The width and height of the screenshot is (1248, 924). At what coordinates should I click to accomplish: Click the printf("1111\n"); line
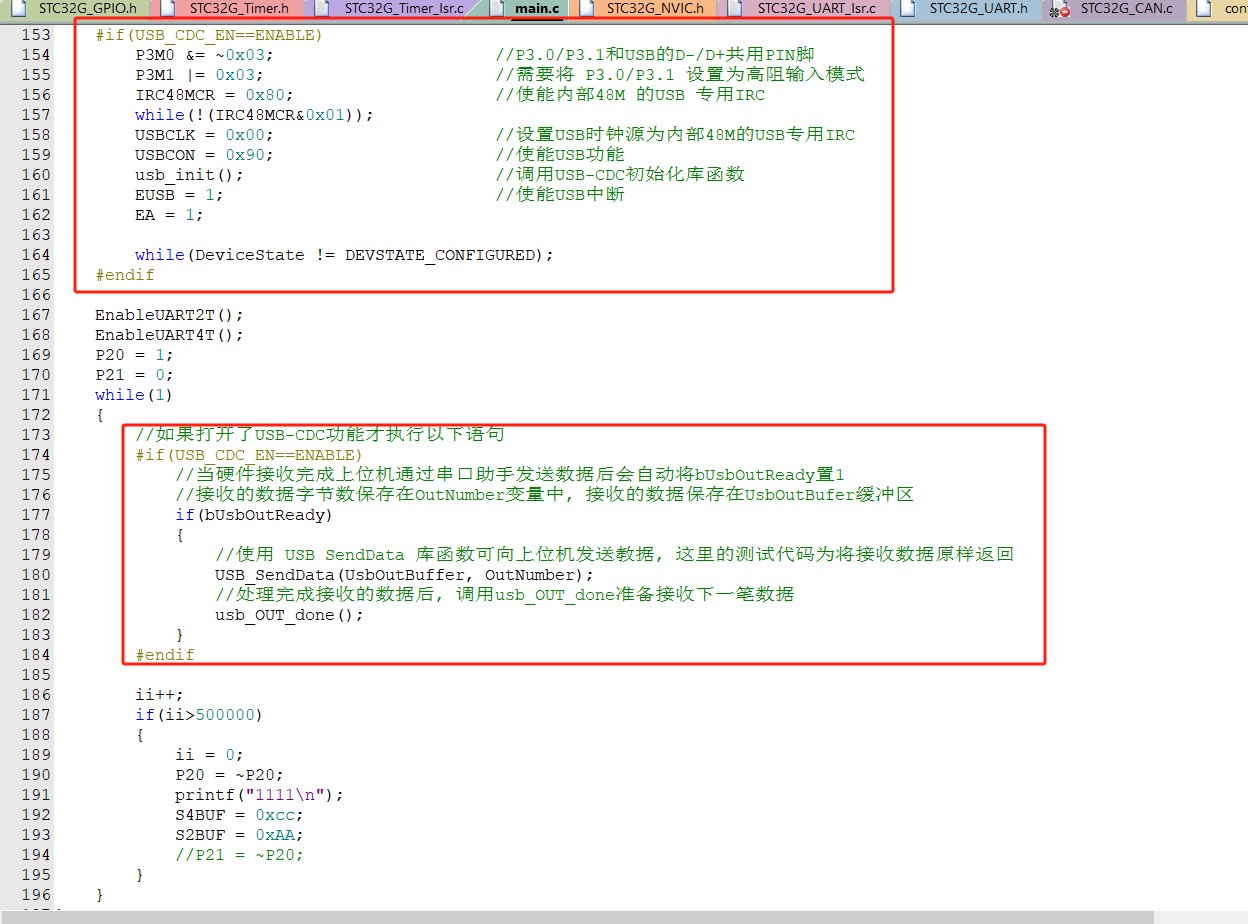(x=259, y=795)
